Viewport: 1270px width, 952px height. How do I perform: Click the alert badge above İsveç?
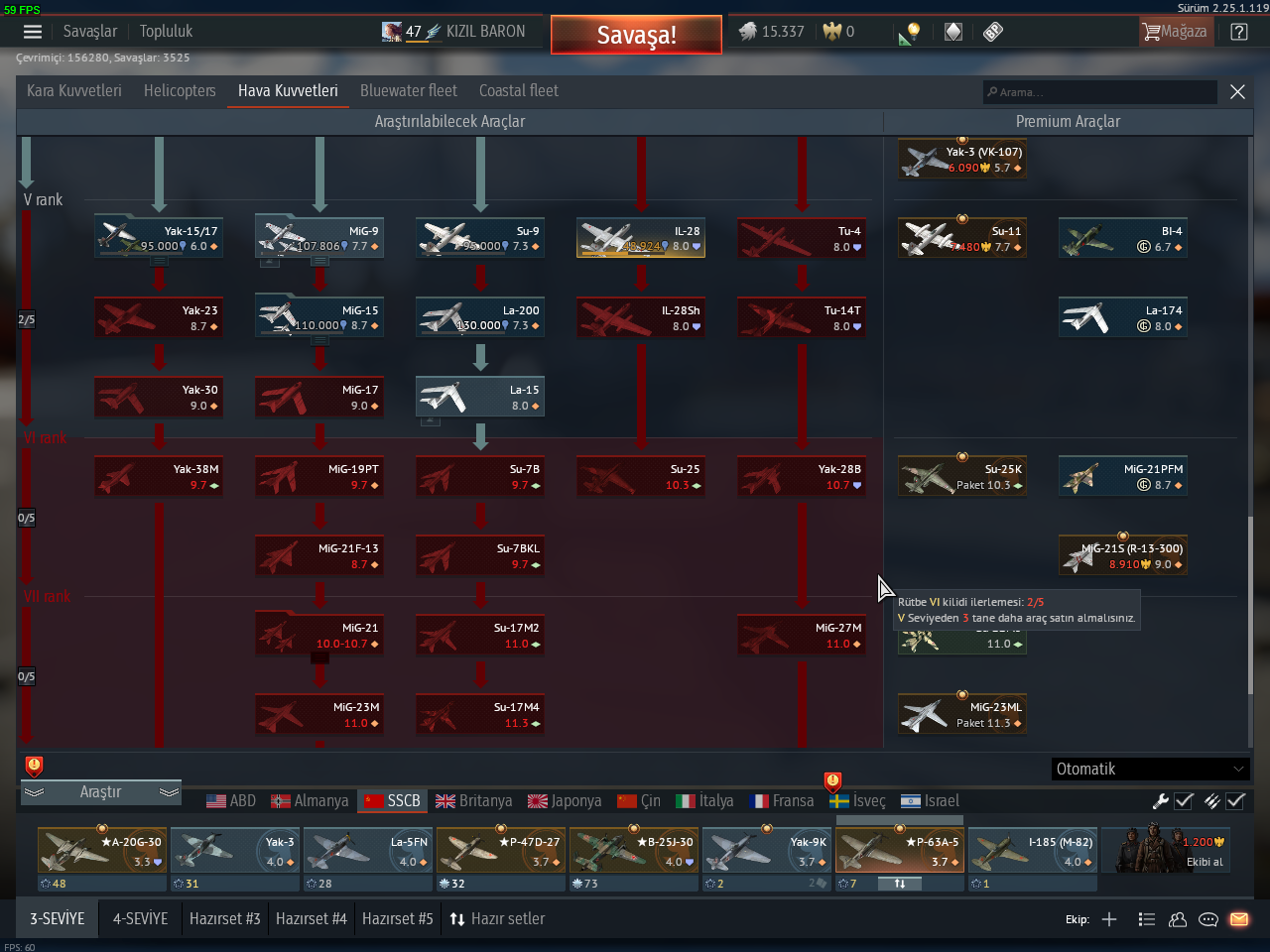click(832, 781)
